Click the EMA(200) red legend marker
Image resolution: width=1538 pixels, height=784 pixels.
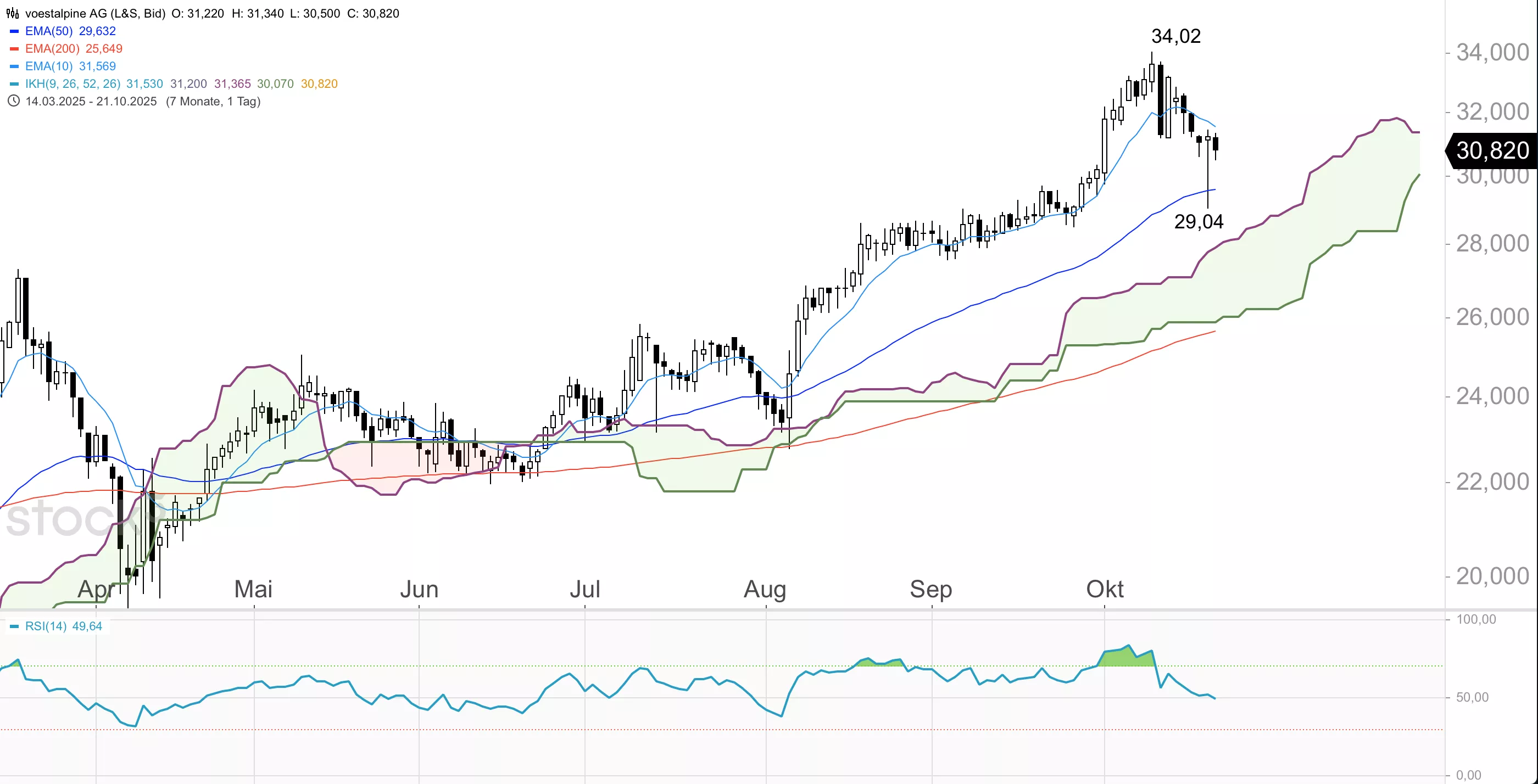tap(14, 49)
